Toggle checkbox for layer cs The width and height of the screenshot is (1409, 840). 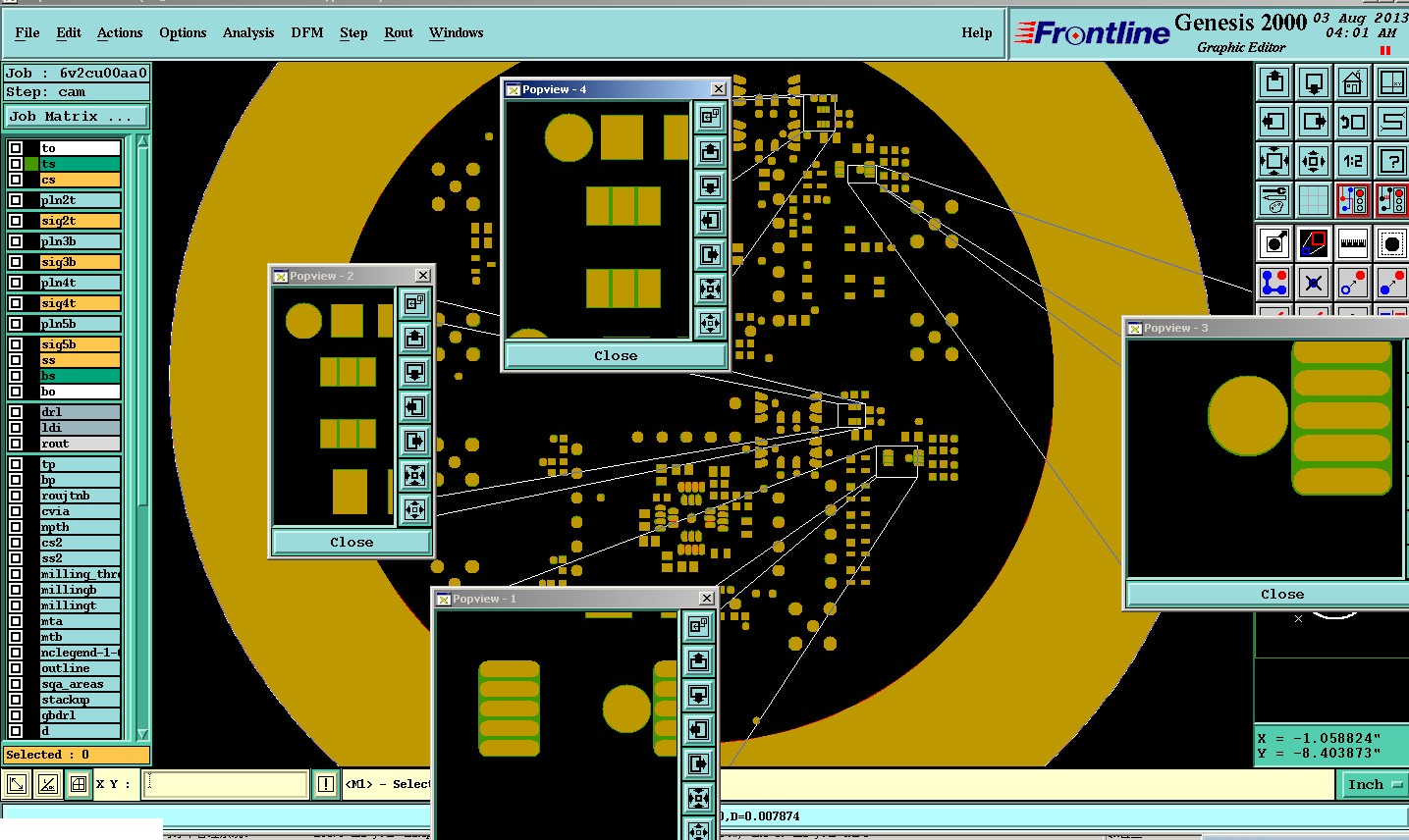click(16, 180)
